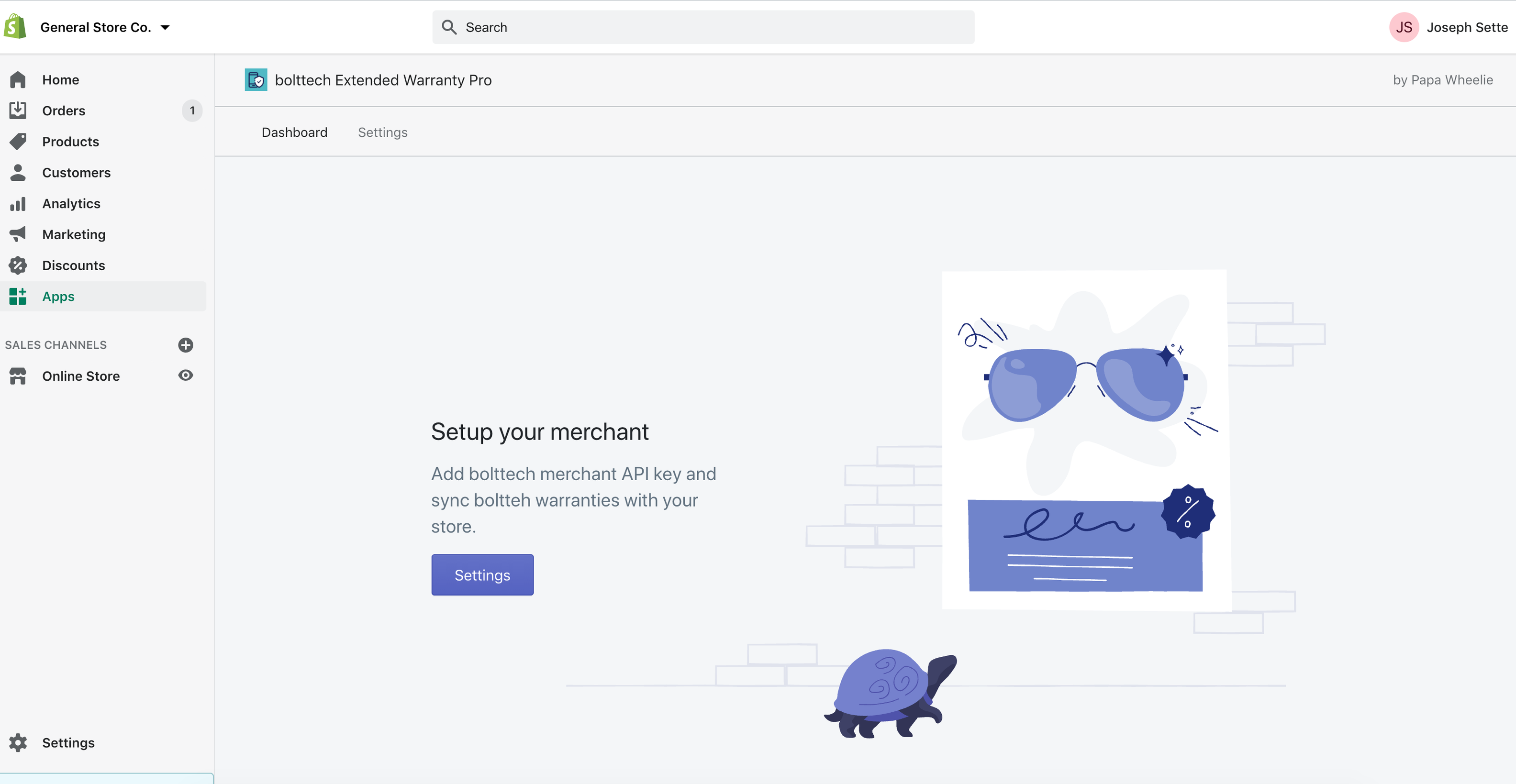
Task: Click the JS user avatar
Action: pos(1404,27)
